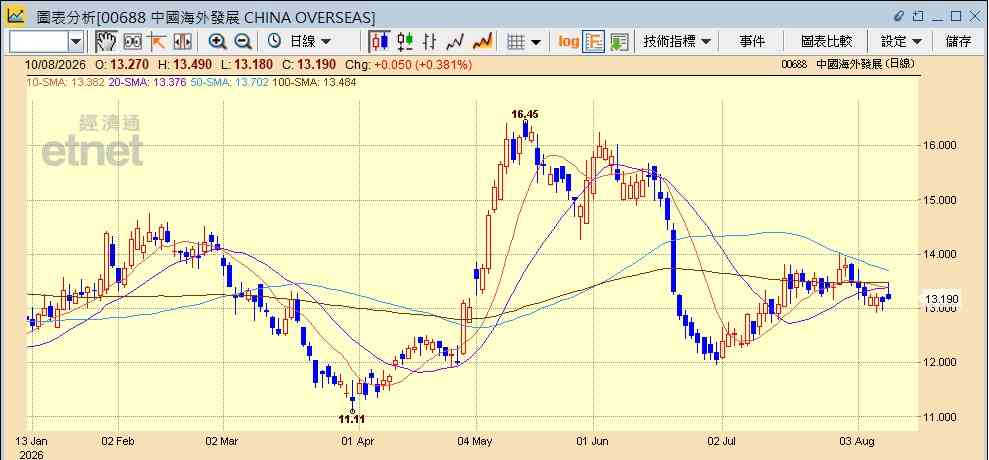Open the stock code dropdown arrow
This screenshot has height=460, width=989.
(76, 42)
